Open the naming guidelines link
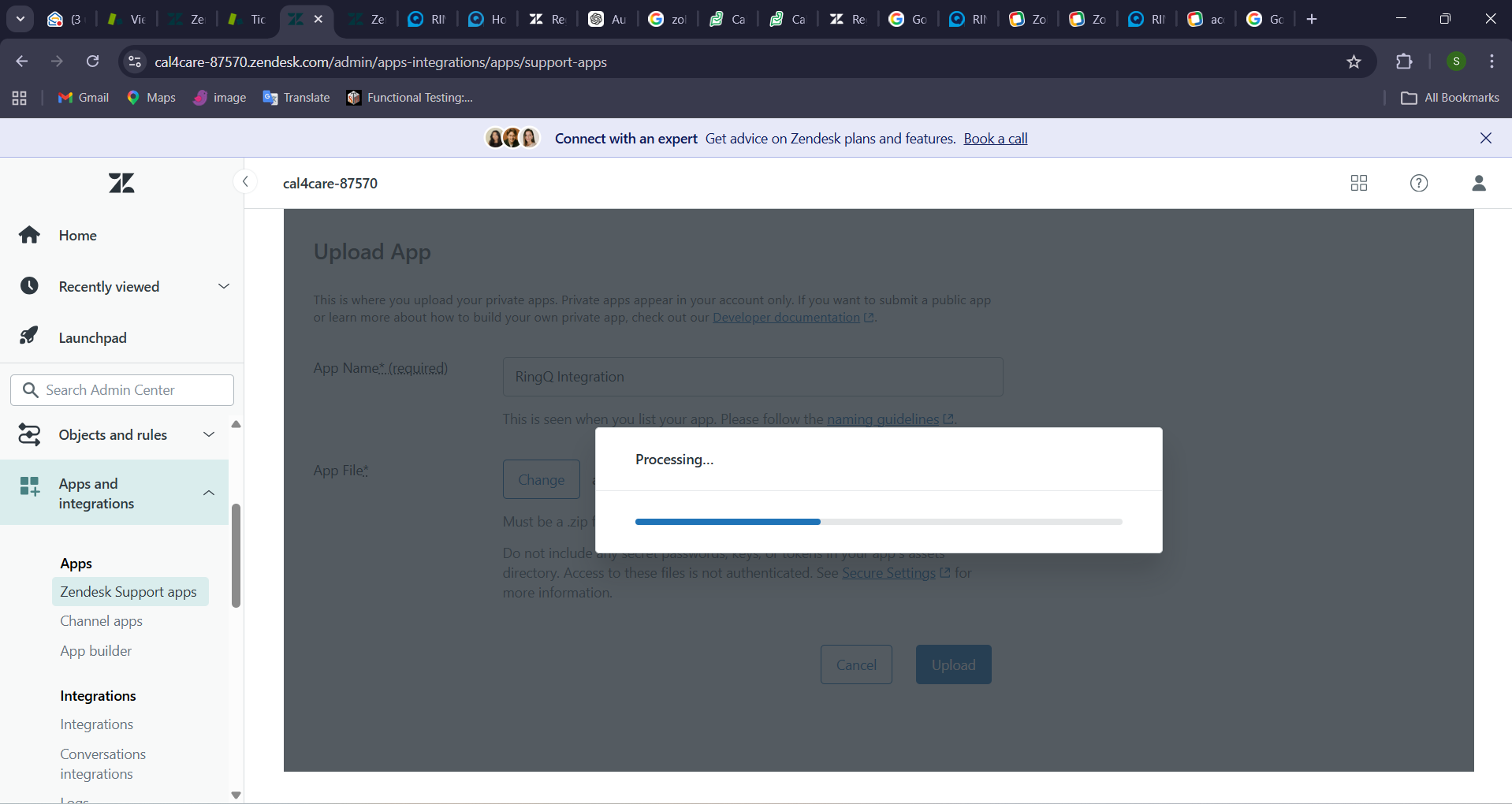This screenshot has width=1512, height=804. coord(890,419)
